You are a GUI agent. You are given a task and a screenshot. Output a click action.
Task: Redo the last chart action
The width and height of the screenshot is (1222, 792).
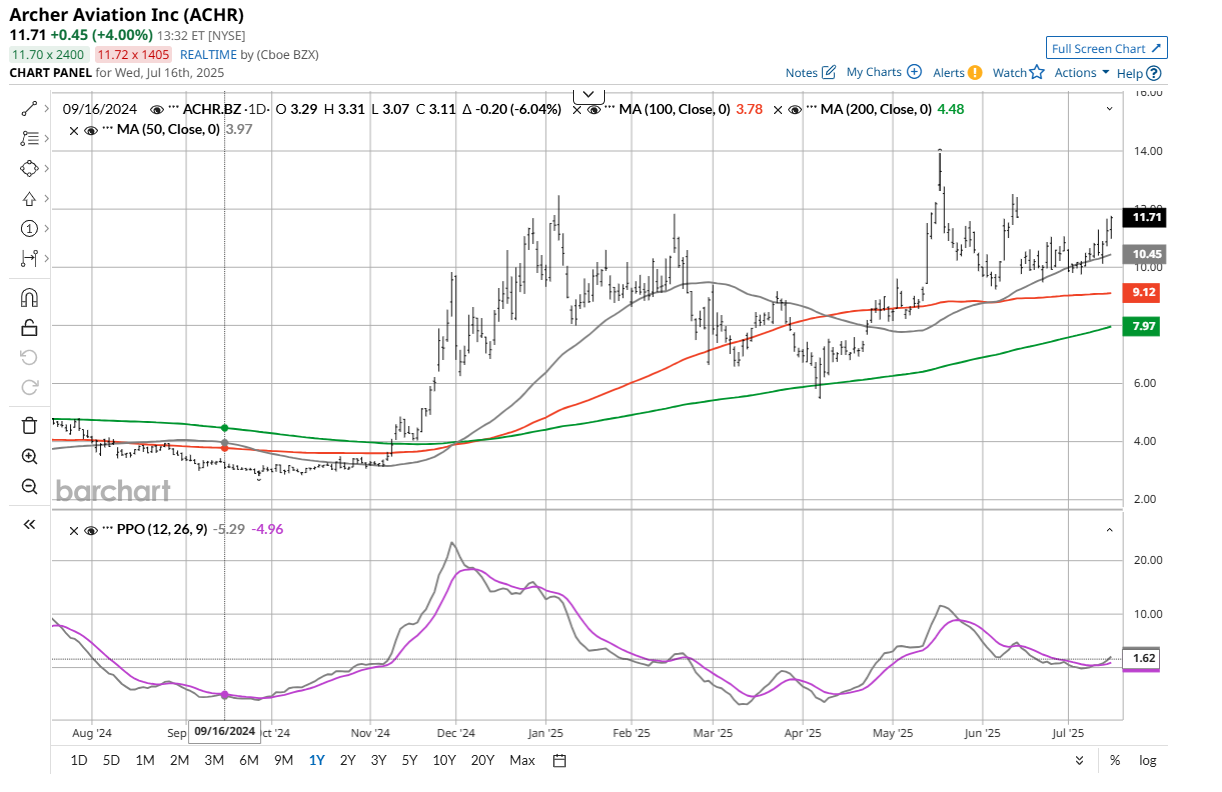(x=28, y=387)
